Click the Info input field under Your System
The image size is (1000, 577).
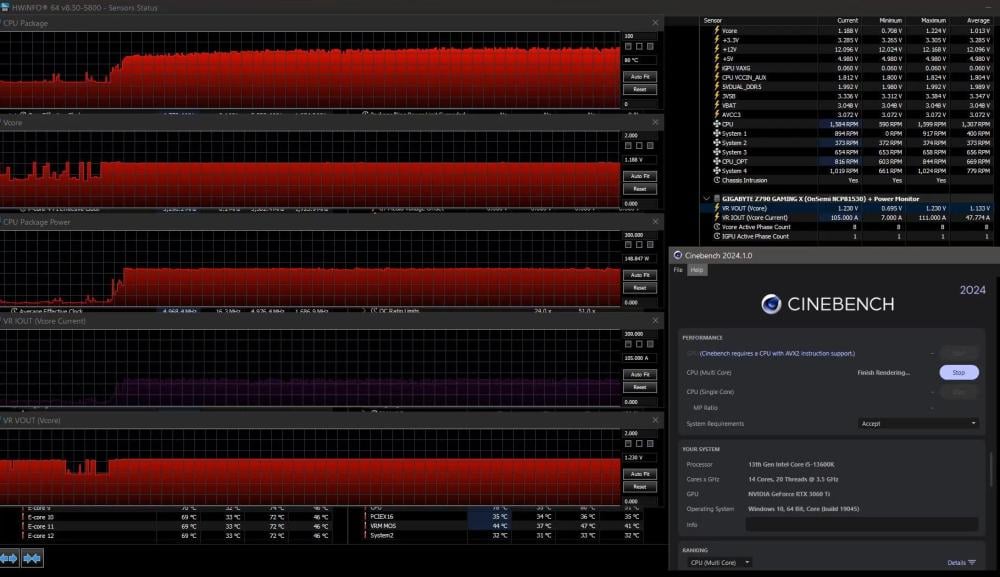pyautogui.click(x=860, y=523)
